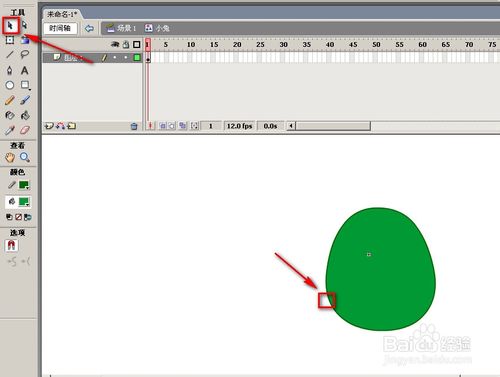The image size is (500, 377).
Task: Select the Zoom magnifier tool
Action: point(25,157)
